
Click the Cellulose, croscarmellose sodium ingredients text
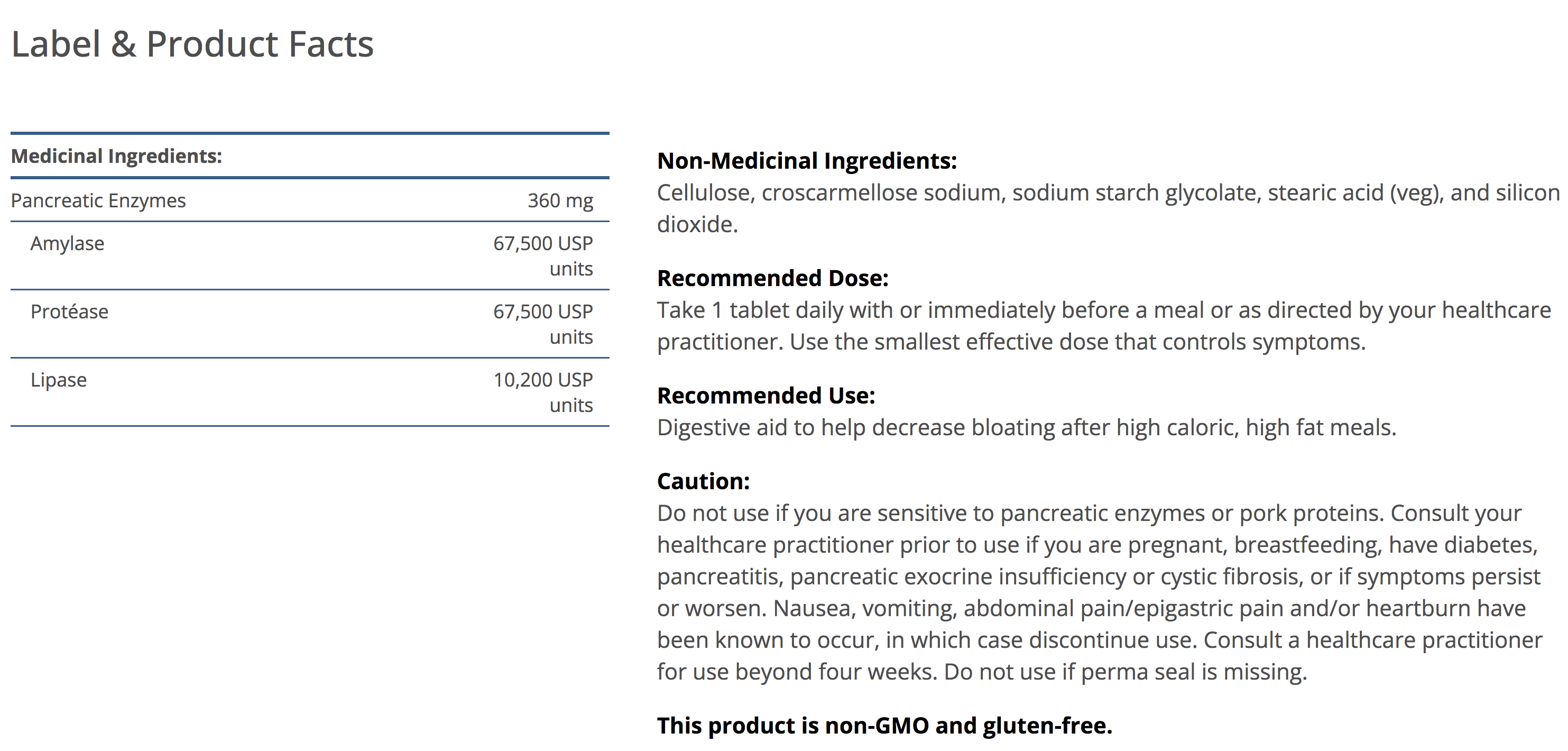point(1108,208)
